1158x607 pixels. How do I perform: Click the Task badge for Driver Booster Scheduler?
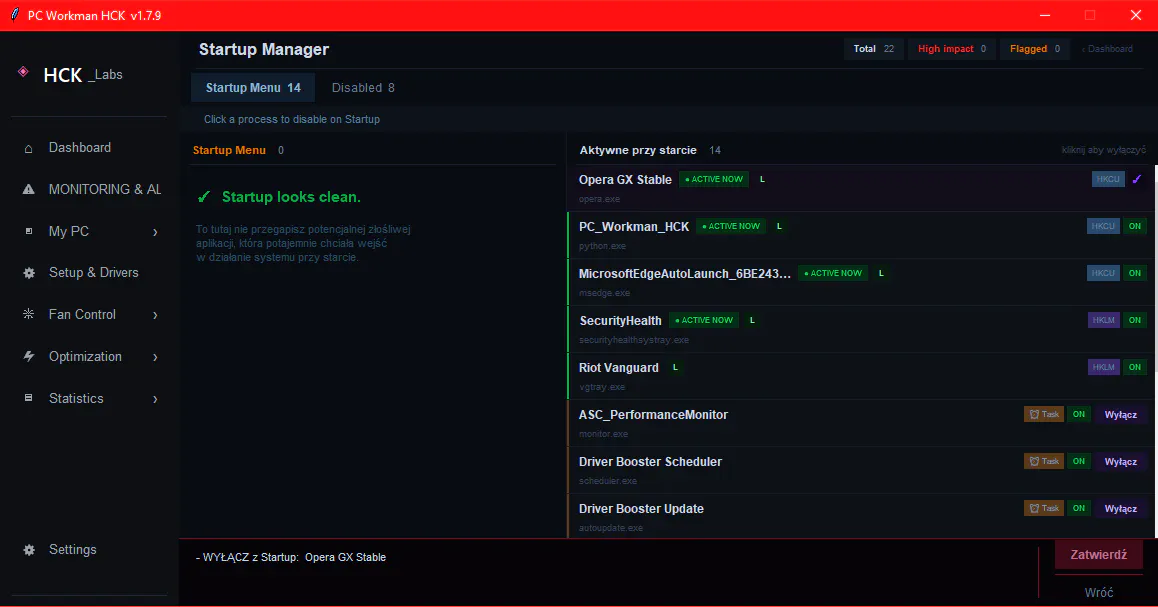pyautogui.click(x=1044, y=462)
